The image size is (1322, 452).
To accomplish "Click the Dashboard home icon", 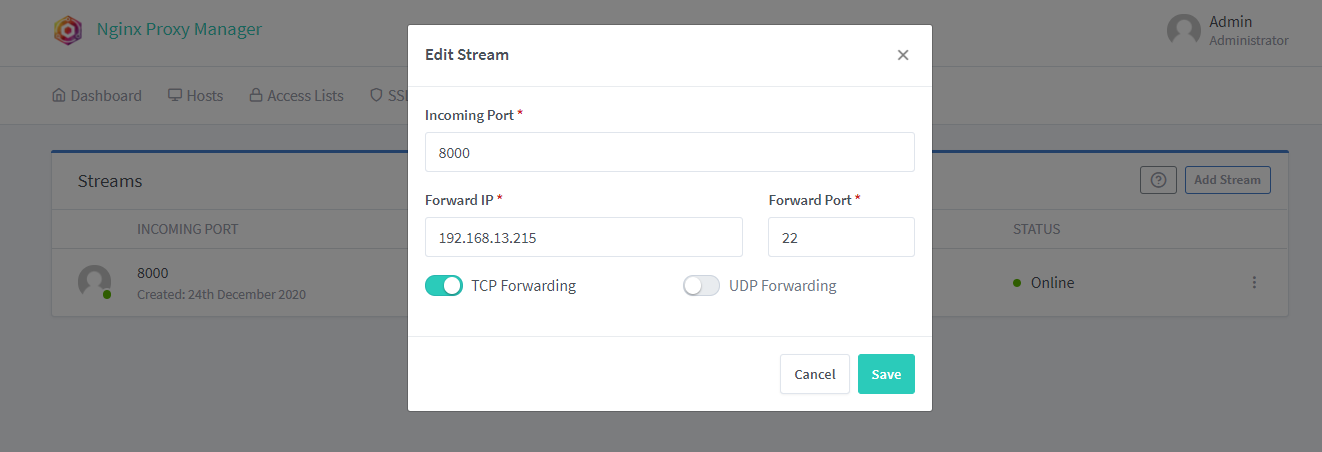I will click(58, 96).
